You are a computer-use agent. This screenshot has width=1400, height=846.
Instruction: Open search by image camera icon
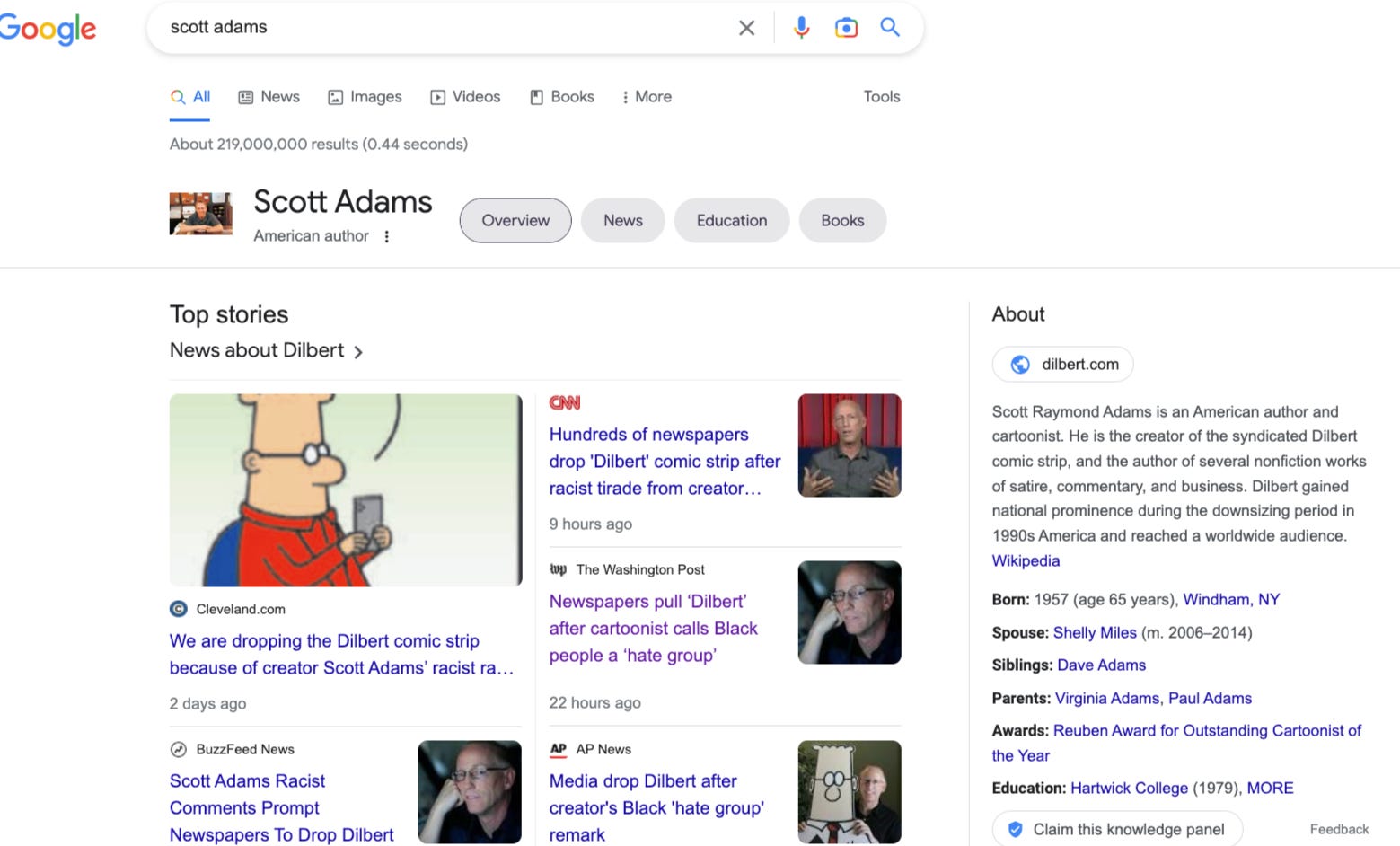click(x=846, y=28)
